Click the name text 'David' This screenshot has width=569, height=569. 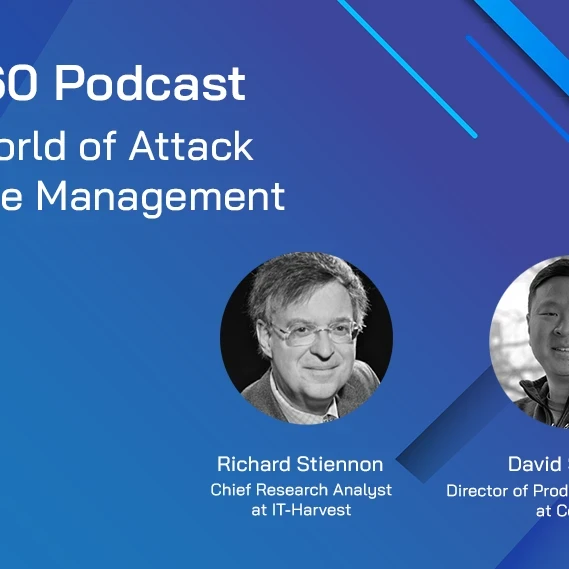click(x=535, y=464)
